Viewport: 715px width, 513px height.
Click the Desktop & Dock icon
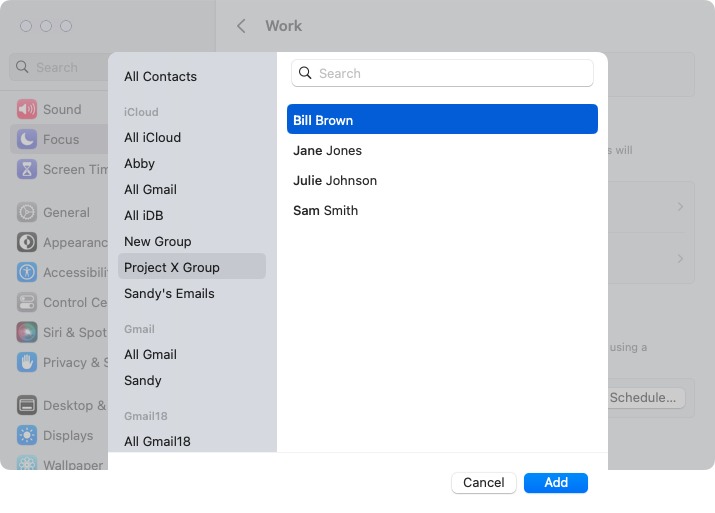27,405
